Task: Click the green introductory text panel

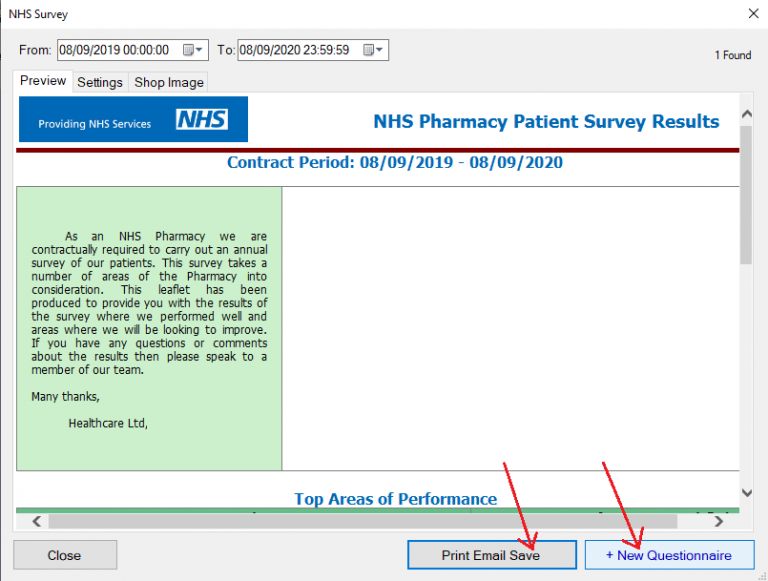Action: click(x=149, y=328)
